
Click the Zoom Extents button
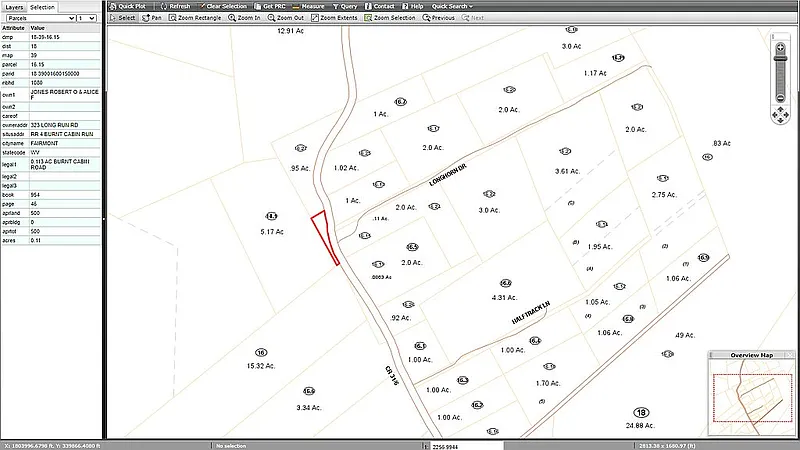pyautogui.click(x=334, y=18)
